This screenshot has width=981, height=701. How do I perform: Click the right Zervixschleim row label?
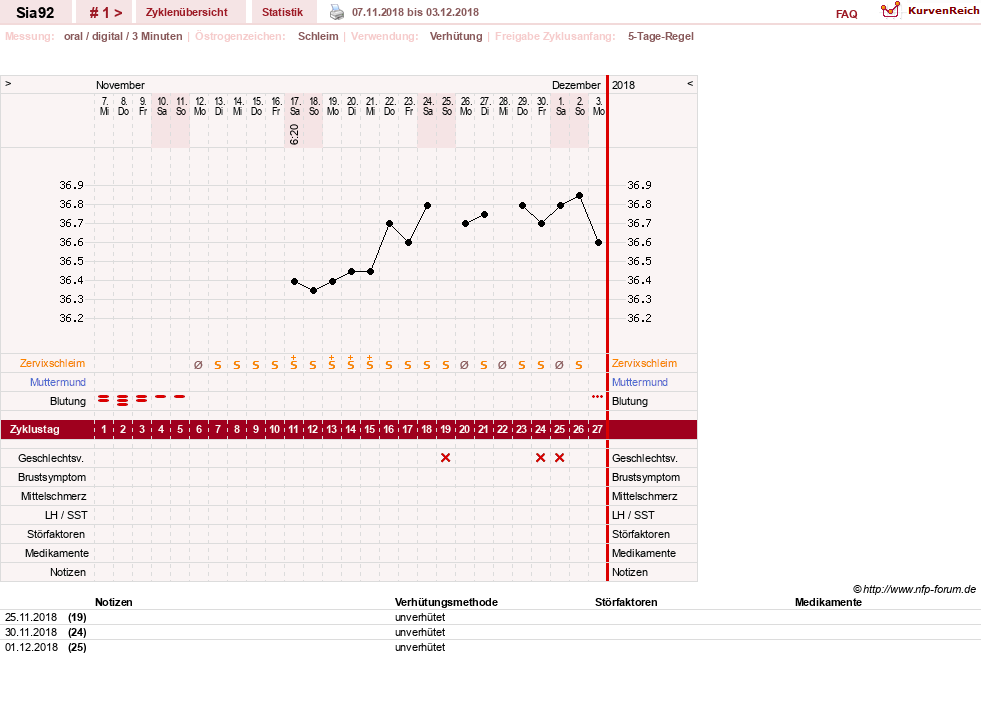tap(644, 363)
